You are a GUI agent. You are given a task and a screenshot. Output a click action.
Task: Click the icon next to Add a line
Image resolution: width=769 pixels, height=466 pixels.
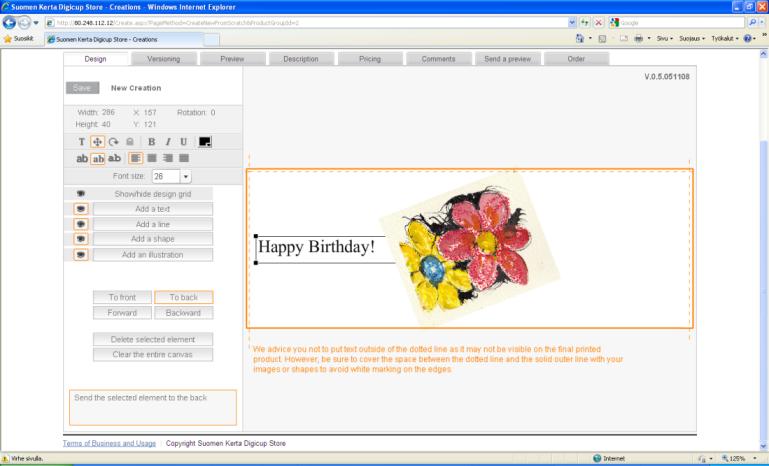(x=81, y=224)
